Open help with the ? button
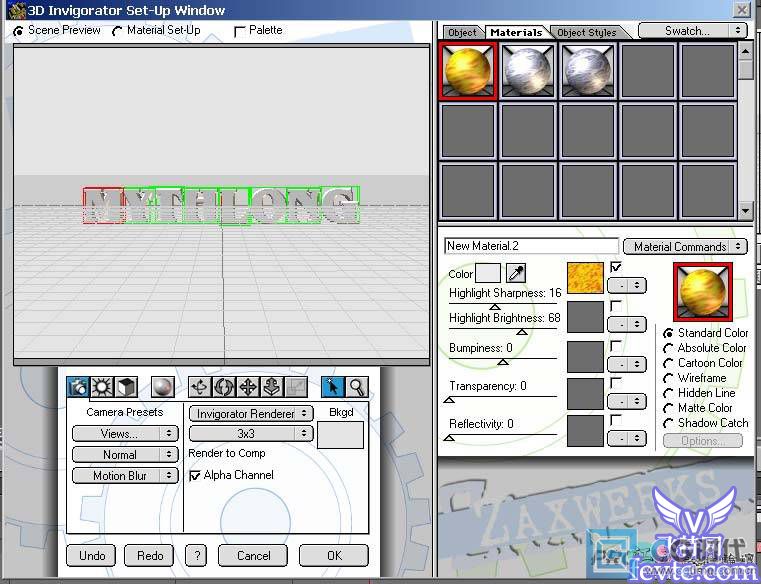Viewport: 761px width, 584px height. [196, 555]
